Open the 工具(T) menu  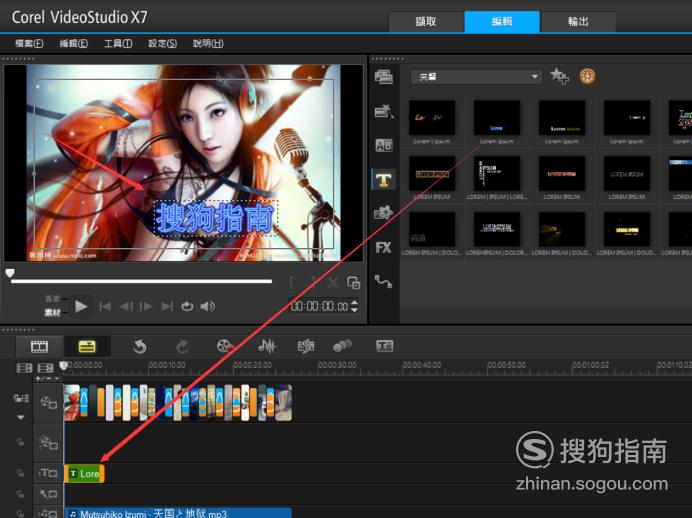tap(118, 43)
